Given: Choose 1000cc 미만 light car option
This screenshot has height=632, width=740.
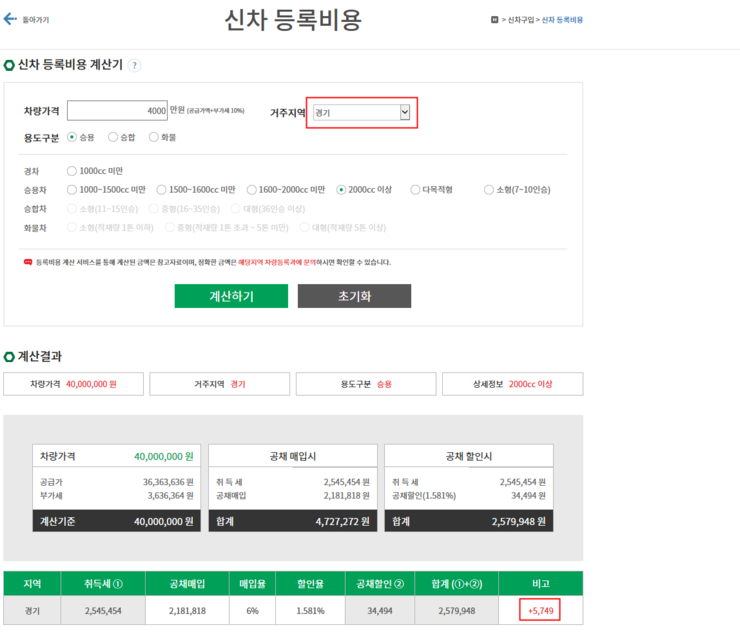Looking at the screenshot, I should tap(71, 171).
